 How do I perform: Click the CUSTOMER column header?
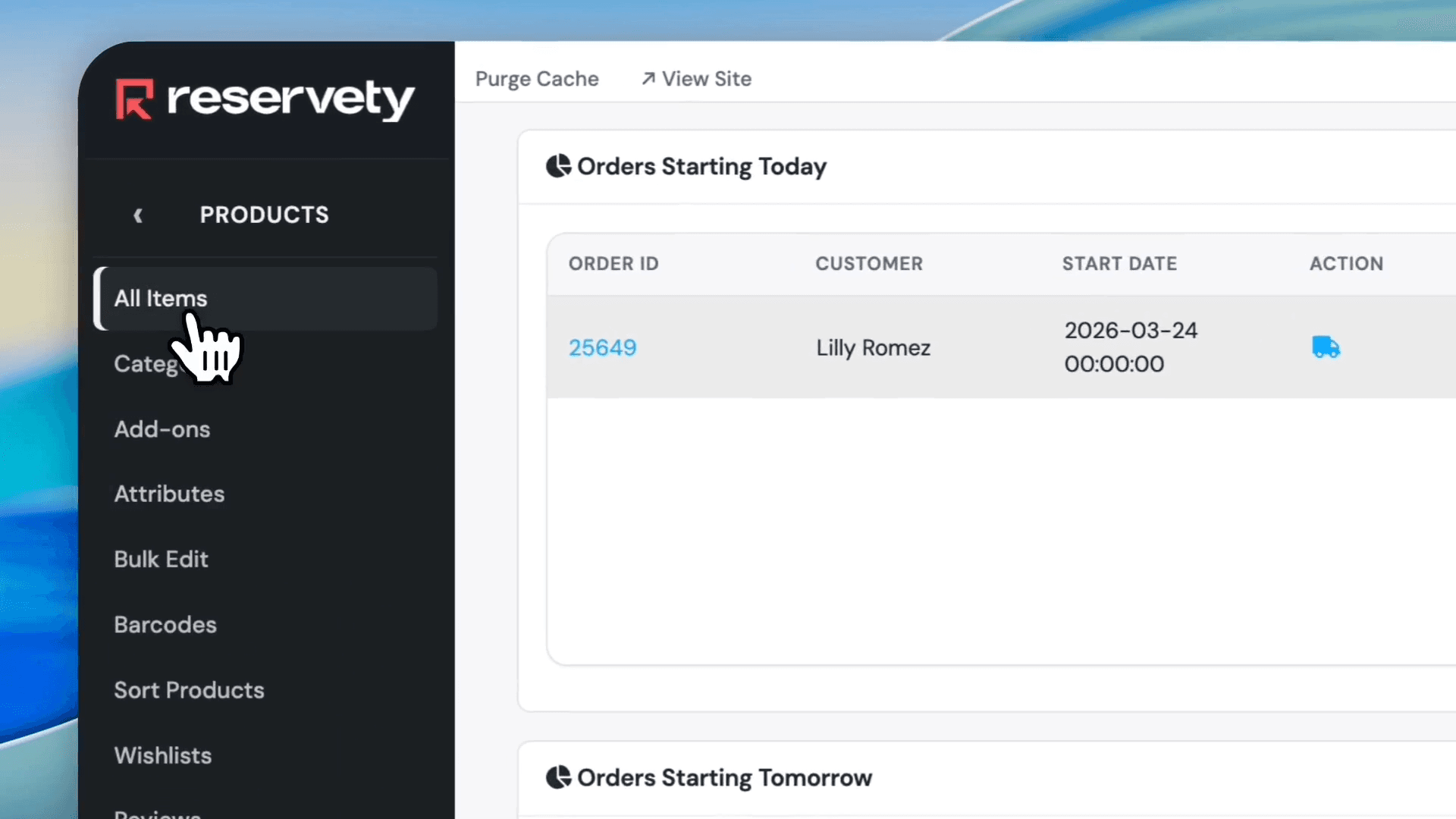(869, 263)
